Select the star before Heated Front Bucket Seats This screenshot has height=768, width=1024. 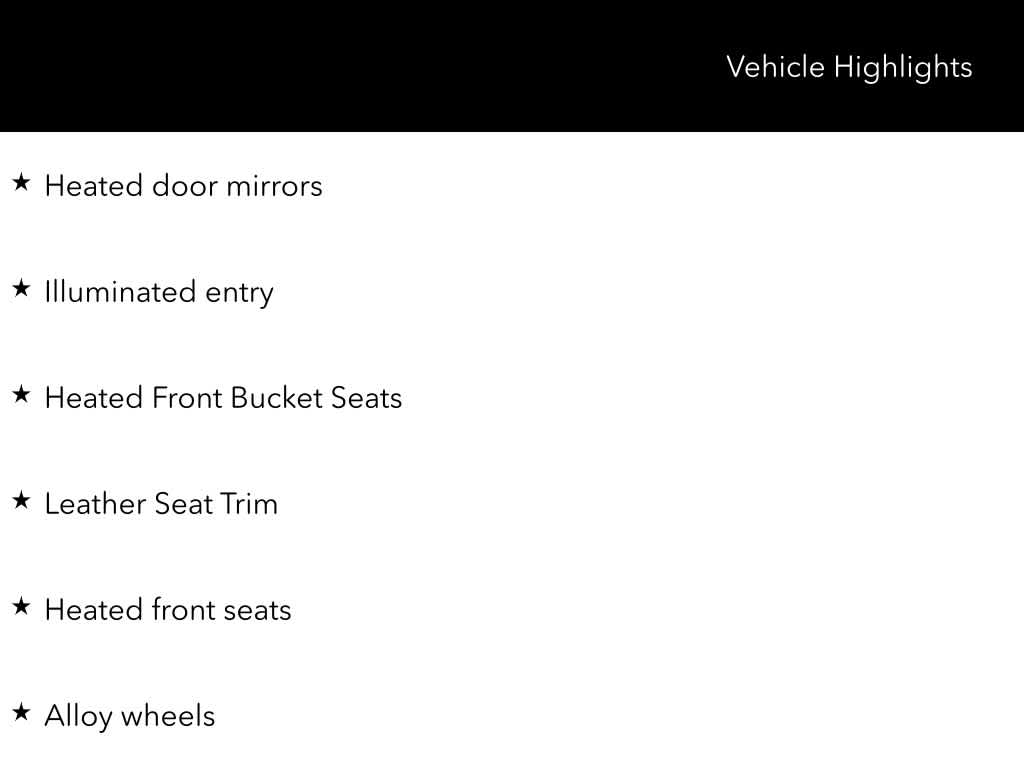tap(21, 395)
